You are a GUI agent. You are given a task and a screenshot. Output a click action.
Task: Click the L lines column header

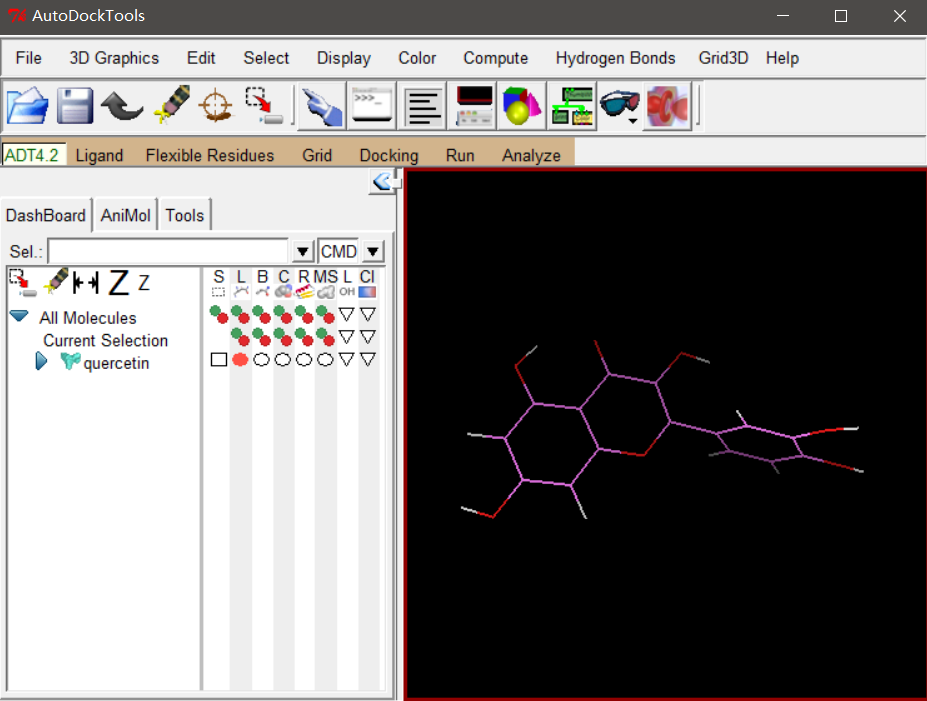click(241, 283)
